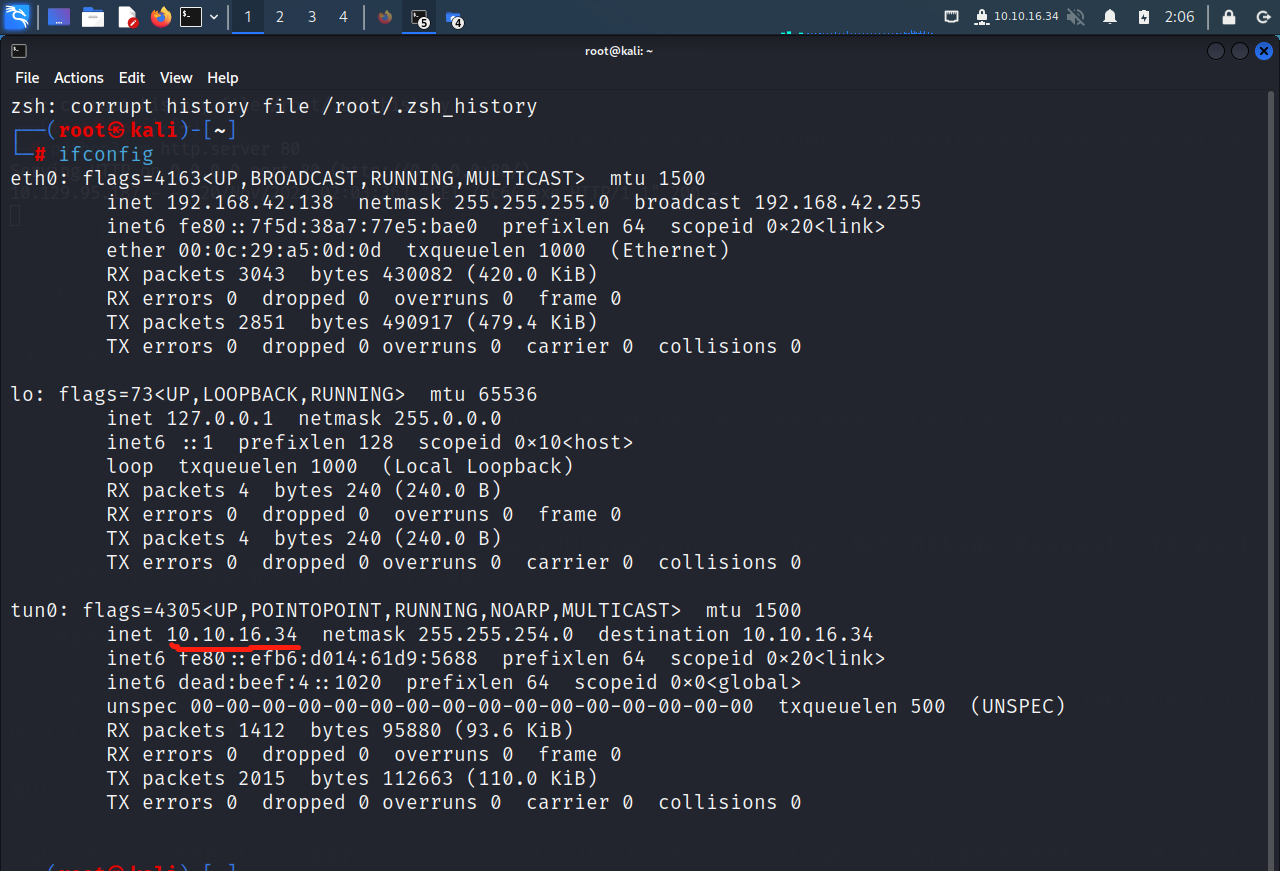Viewport: 1280px width, 871px height.
Task: Open the file manager launcher icon
Action: coord(93,17)
